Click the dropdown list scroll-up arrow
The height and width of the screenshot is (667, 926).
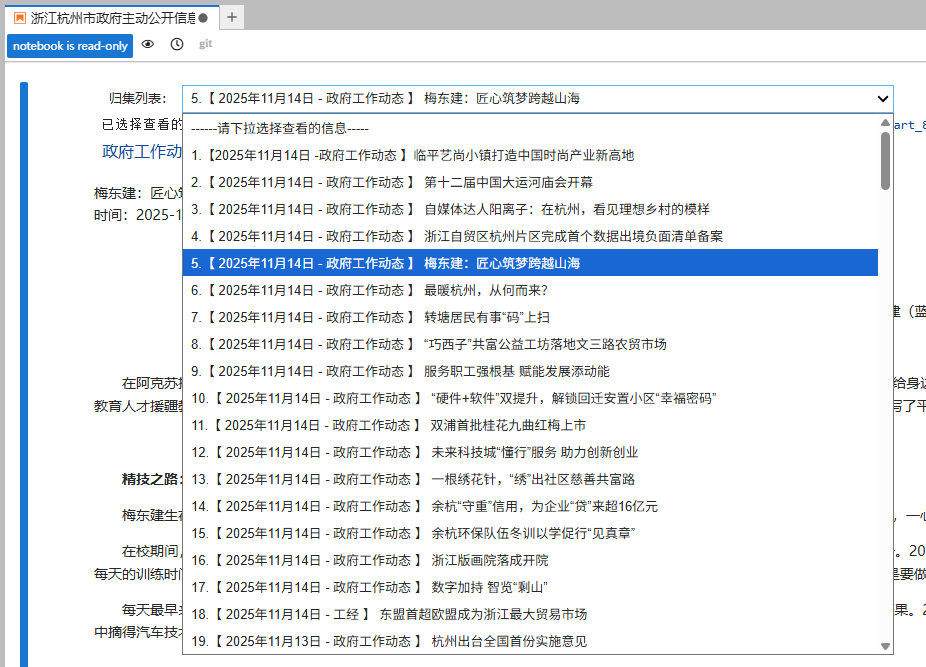pos(885,123)
